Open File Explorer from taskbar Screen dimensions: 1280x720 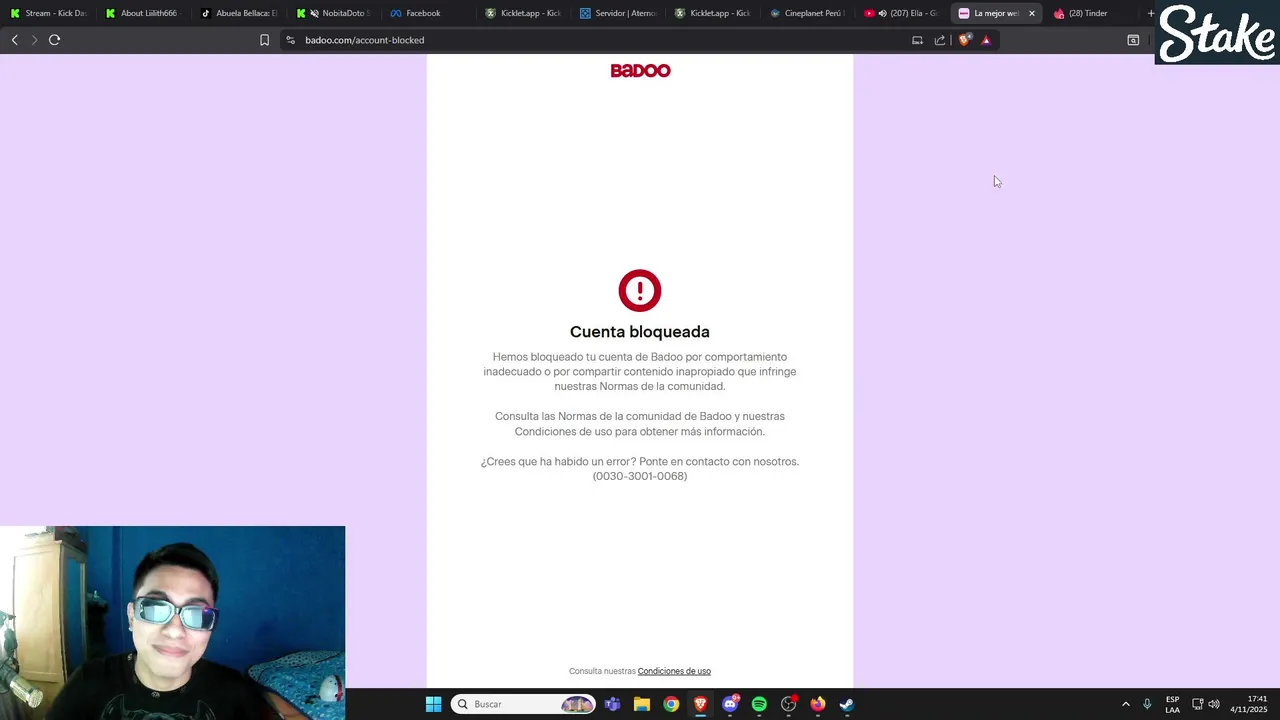[x=642, y=704]
